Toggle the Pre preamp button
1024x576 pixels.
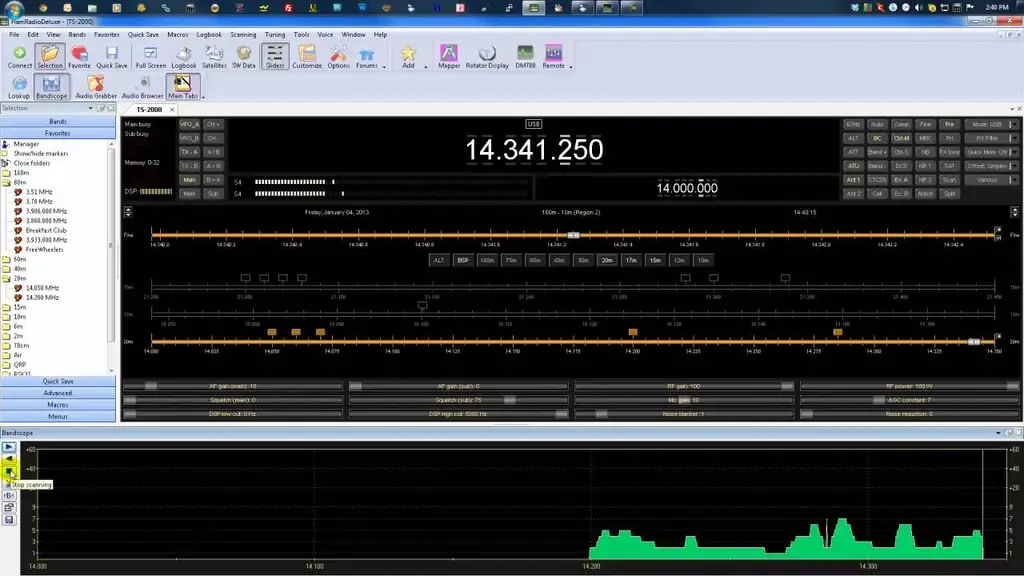click(x=949, y=124)
